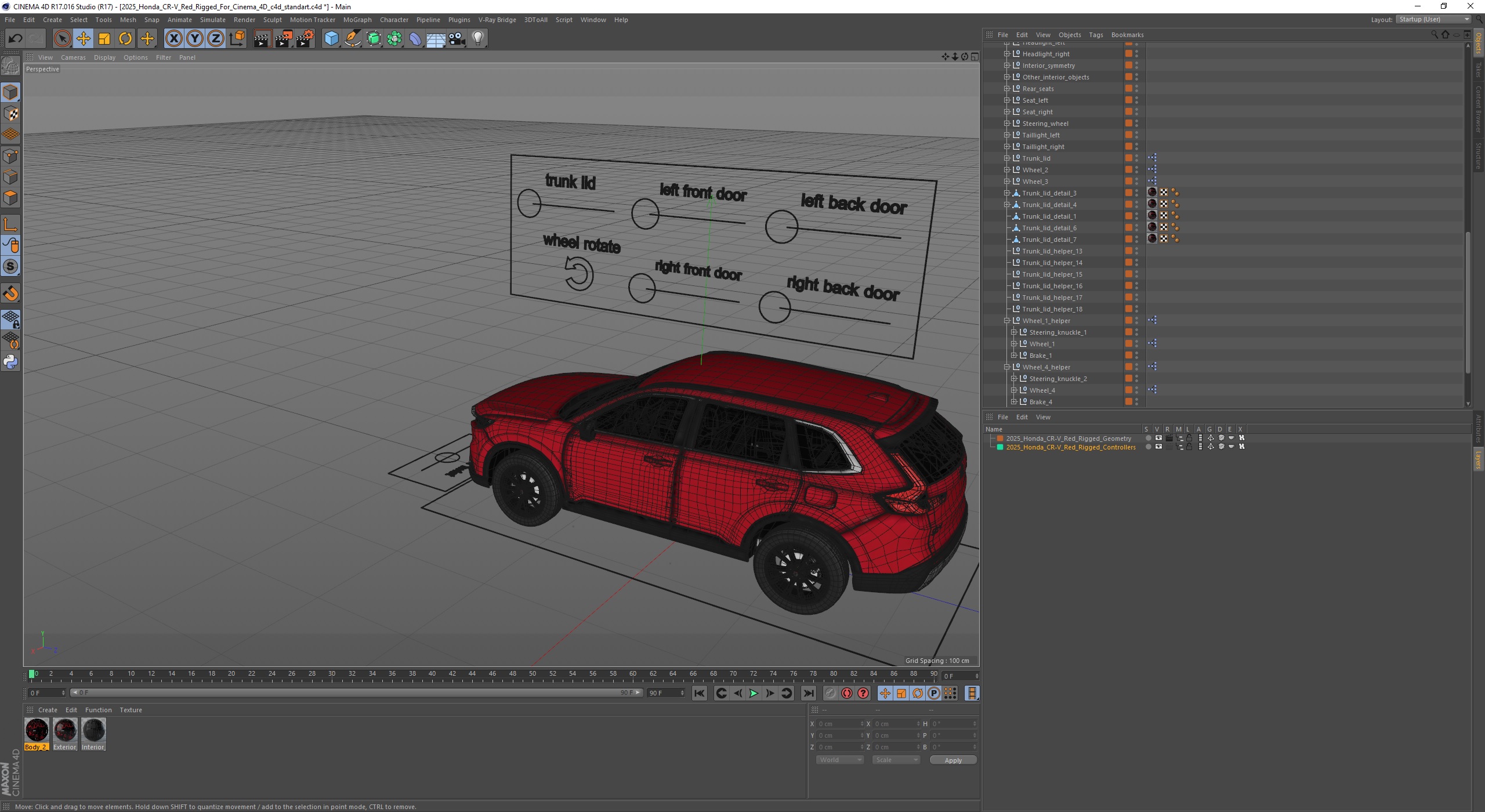1485x812 pixels.
Task: Select the Taillight_left object
Action: tap(1041, 135)
